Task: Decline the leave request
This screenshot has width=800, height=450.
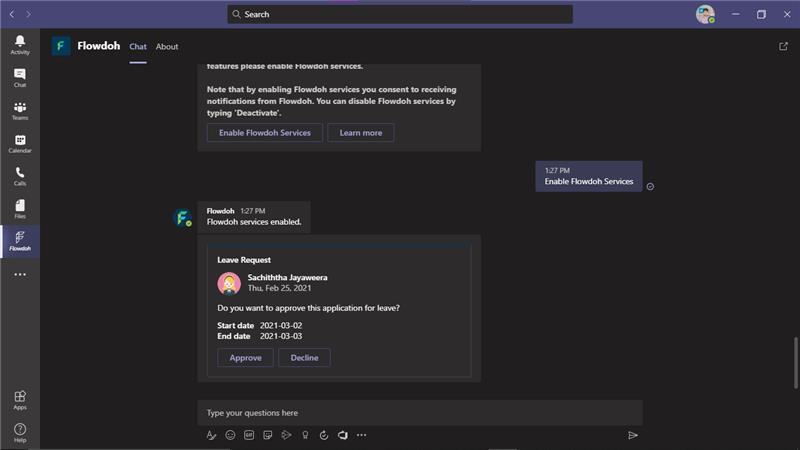Action: (305, 358)
